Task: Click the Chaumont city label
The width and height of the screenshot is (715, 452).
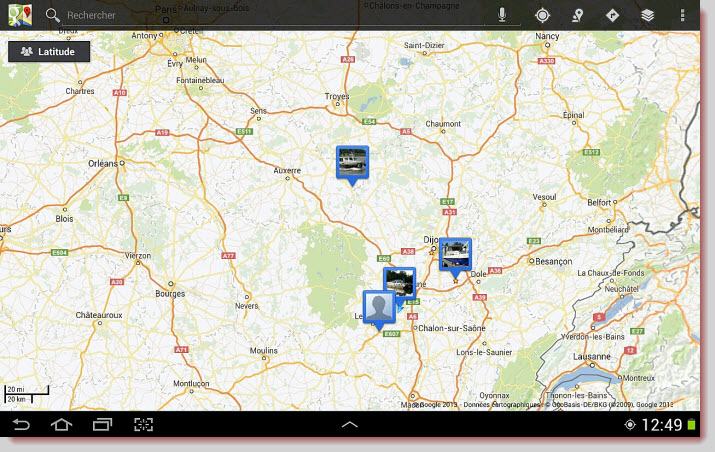Action: (443, 124)
